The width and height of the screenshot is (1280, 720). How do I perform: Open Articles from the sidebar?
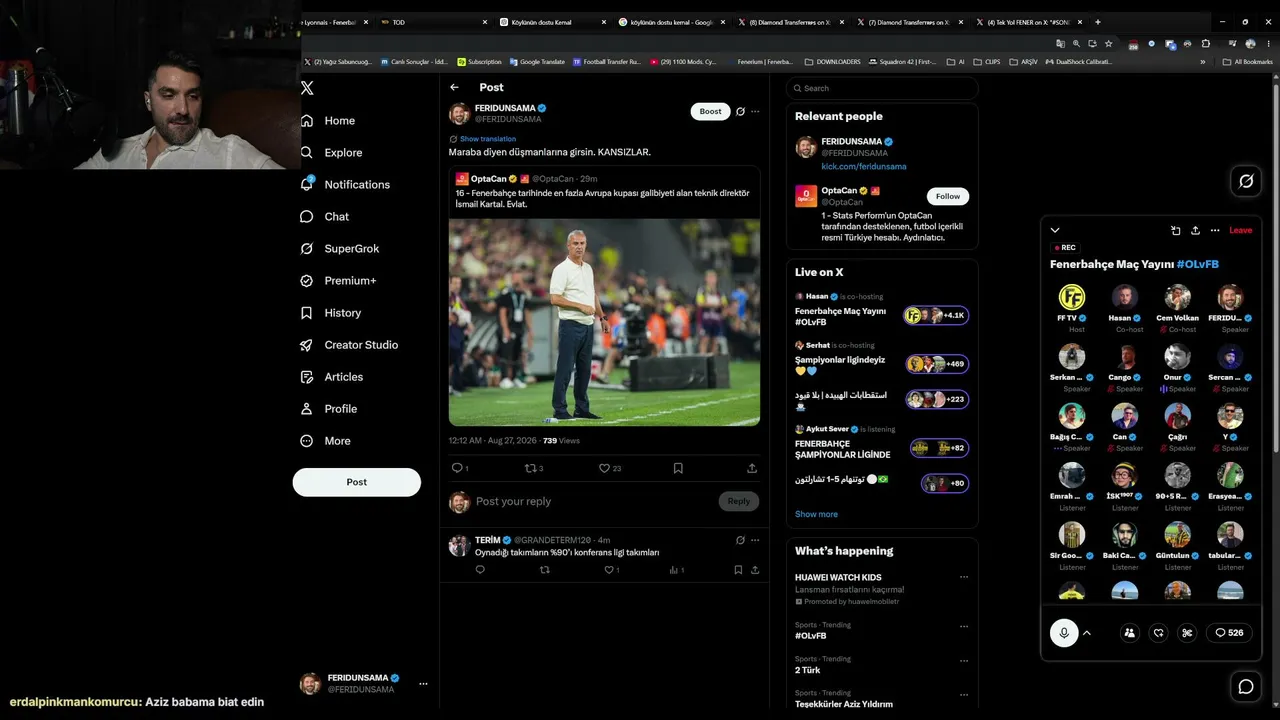331,377
